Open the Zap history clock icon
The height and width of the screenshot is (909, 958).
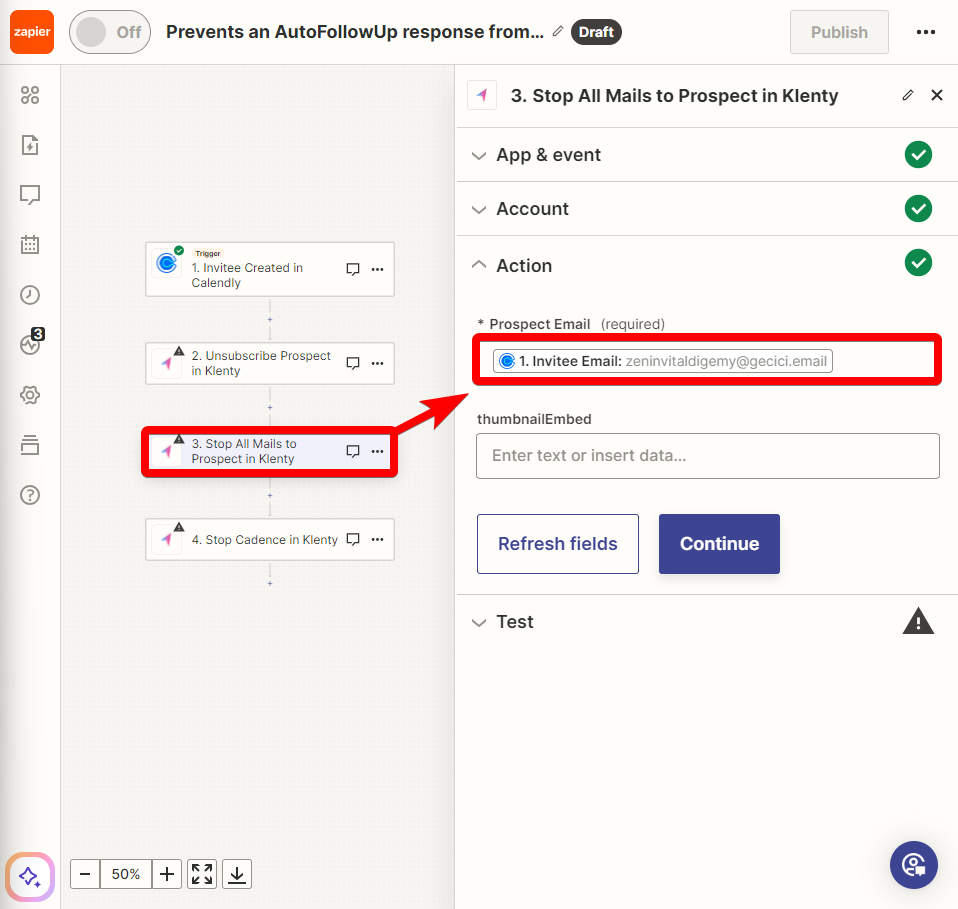[x=30, y=295]
